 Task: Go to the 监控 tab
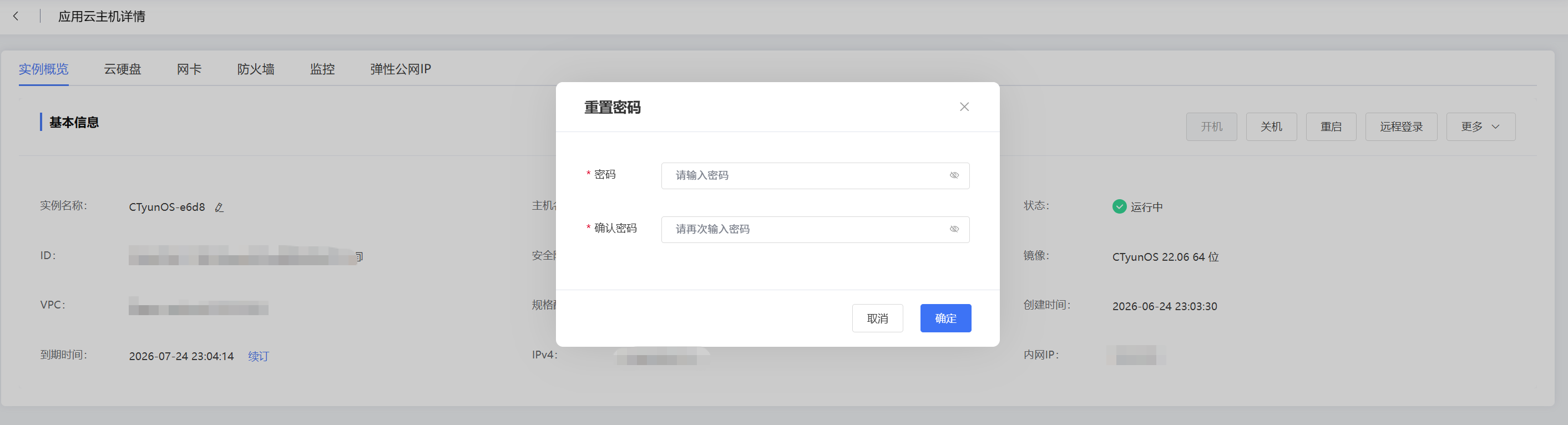pos(322,69)
